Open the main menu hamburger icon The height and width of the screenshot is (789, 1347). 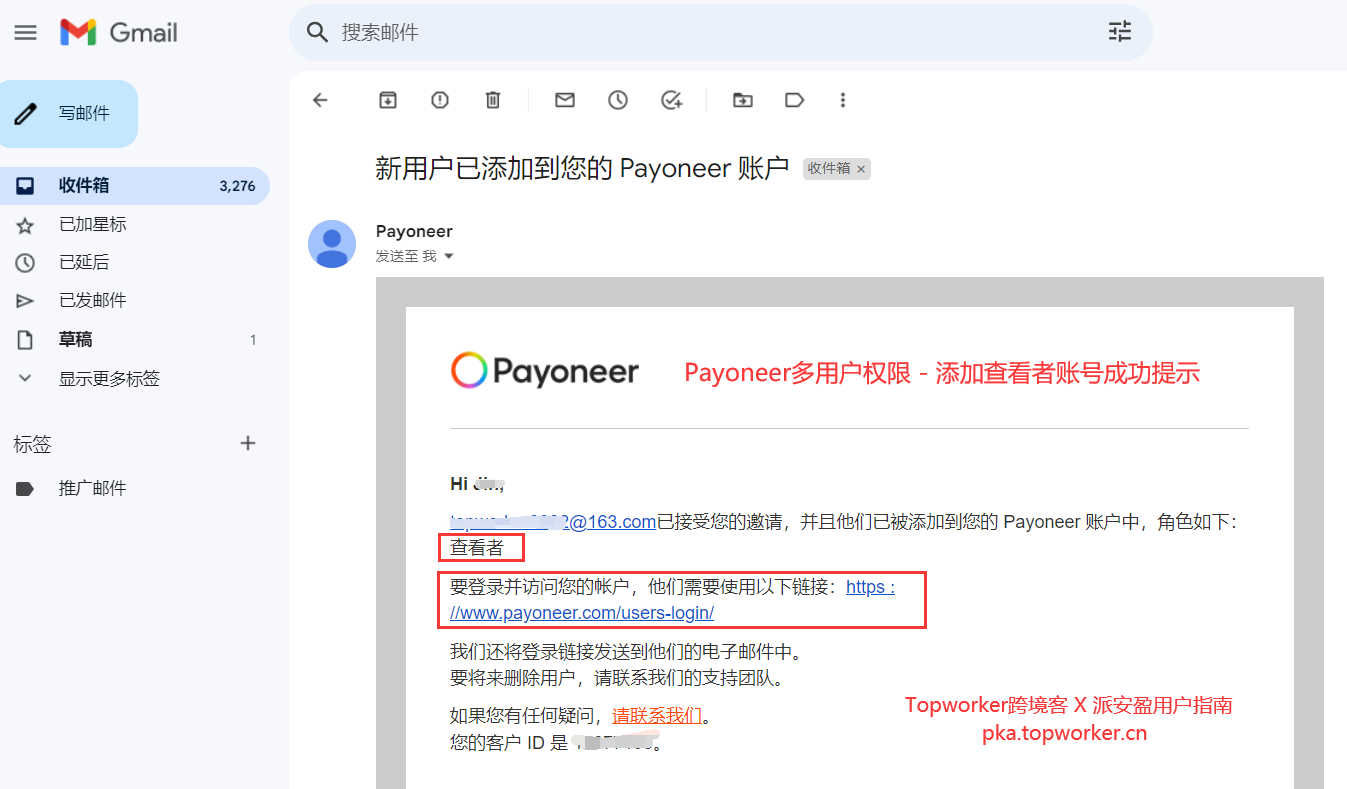tap(25, 32)
